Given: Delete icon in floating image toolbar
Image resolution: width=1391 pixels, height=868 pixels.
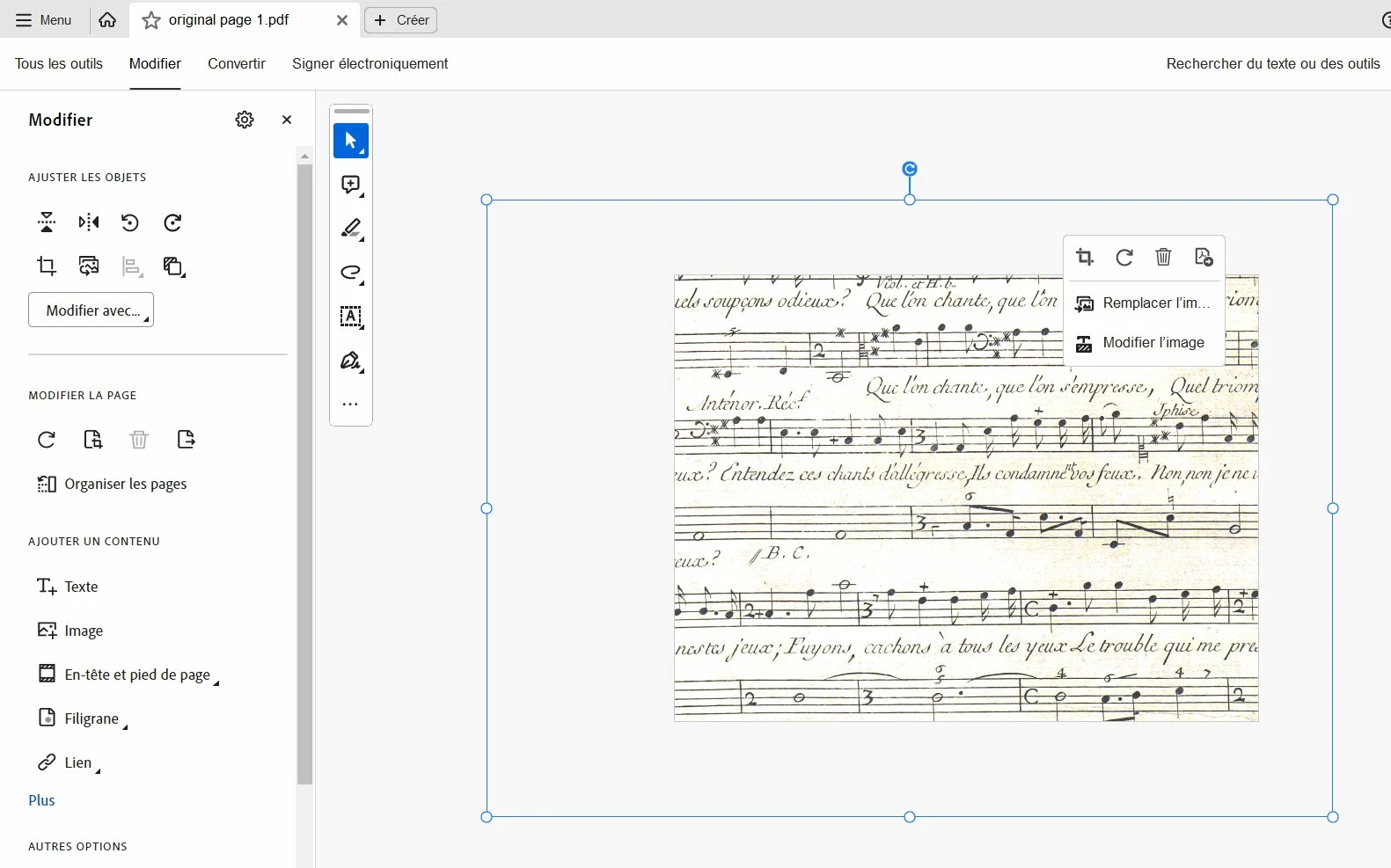Looking at the screenshot, I should click(x=1163, y=257).
